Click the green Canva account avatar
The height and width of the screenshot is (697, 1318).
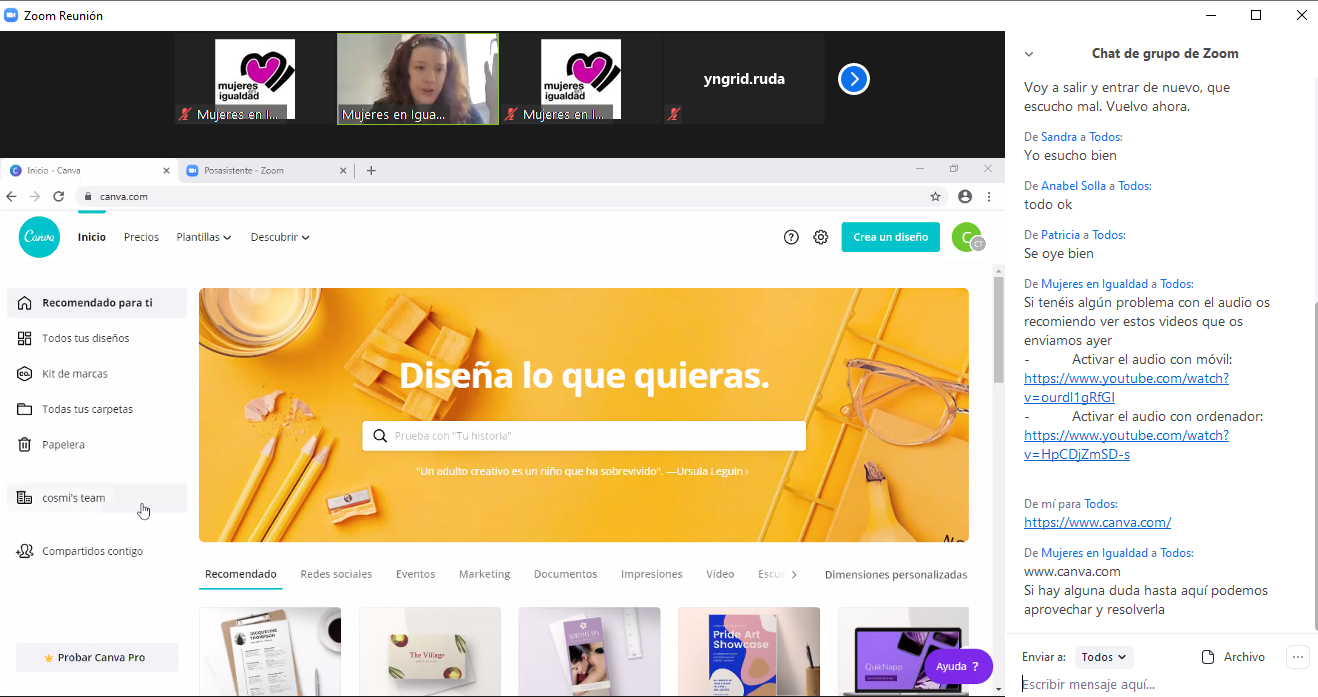pos(967,237)
